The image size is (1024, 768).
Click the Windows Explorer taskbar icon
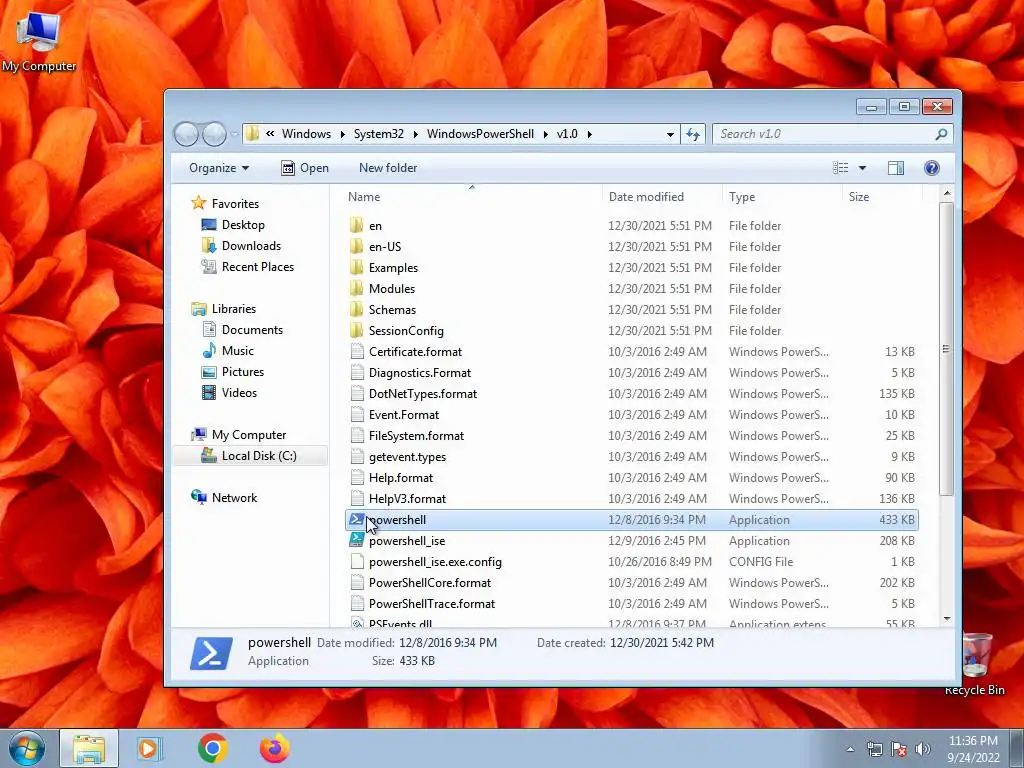click(89, 748)
